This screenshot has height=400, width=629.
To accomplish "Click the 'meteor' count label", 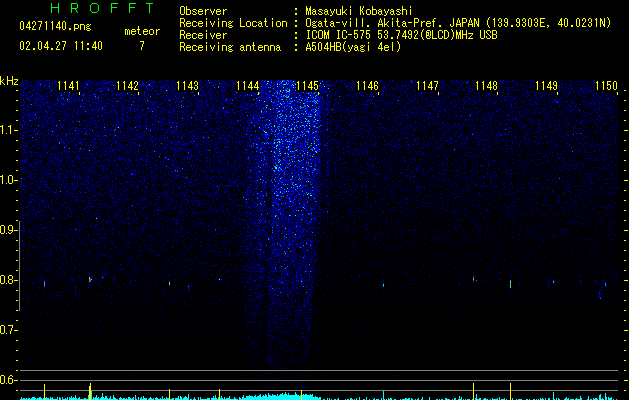I will (x=142, y=31).
